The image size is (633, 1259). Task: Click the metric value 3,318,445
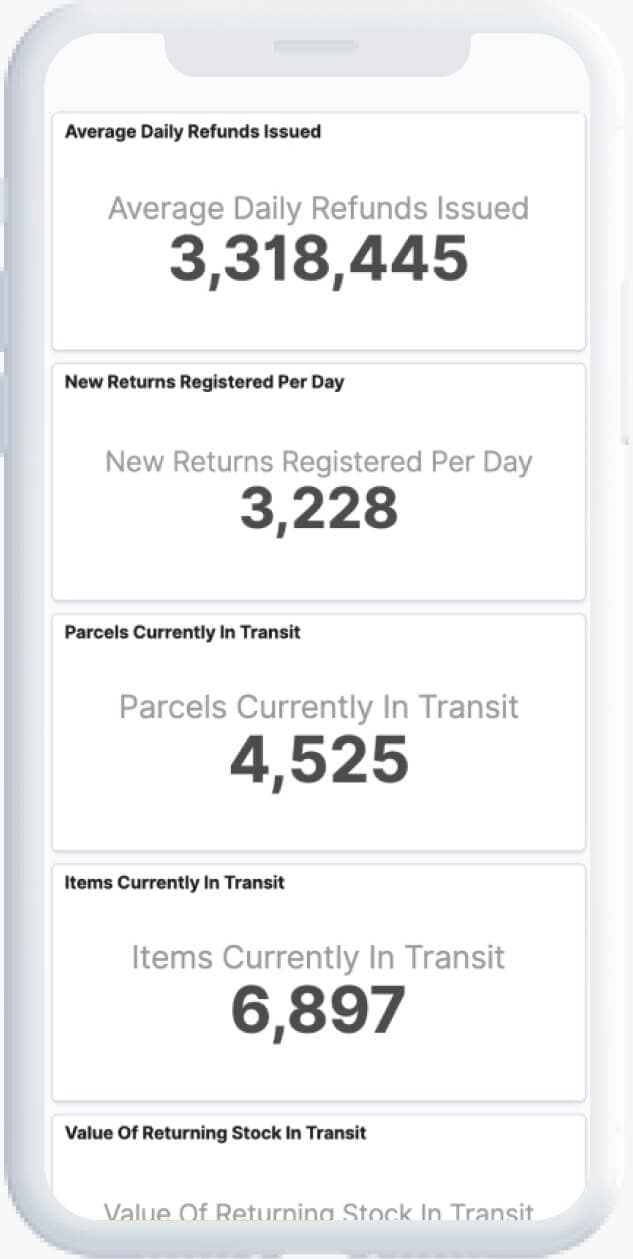click(318, 258)
